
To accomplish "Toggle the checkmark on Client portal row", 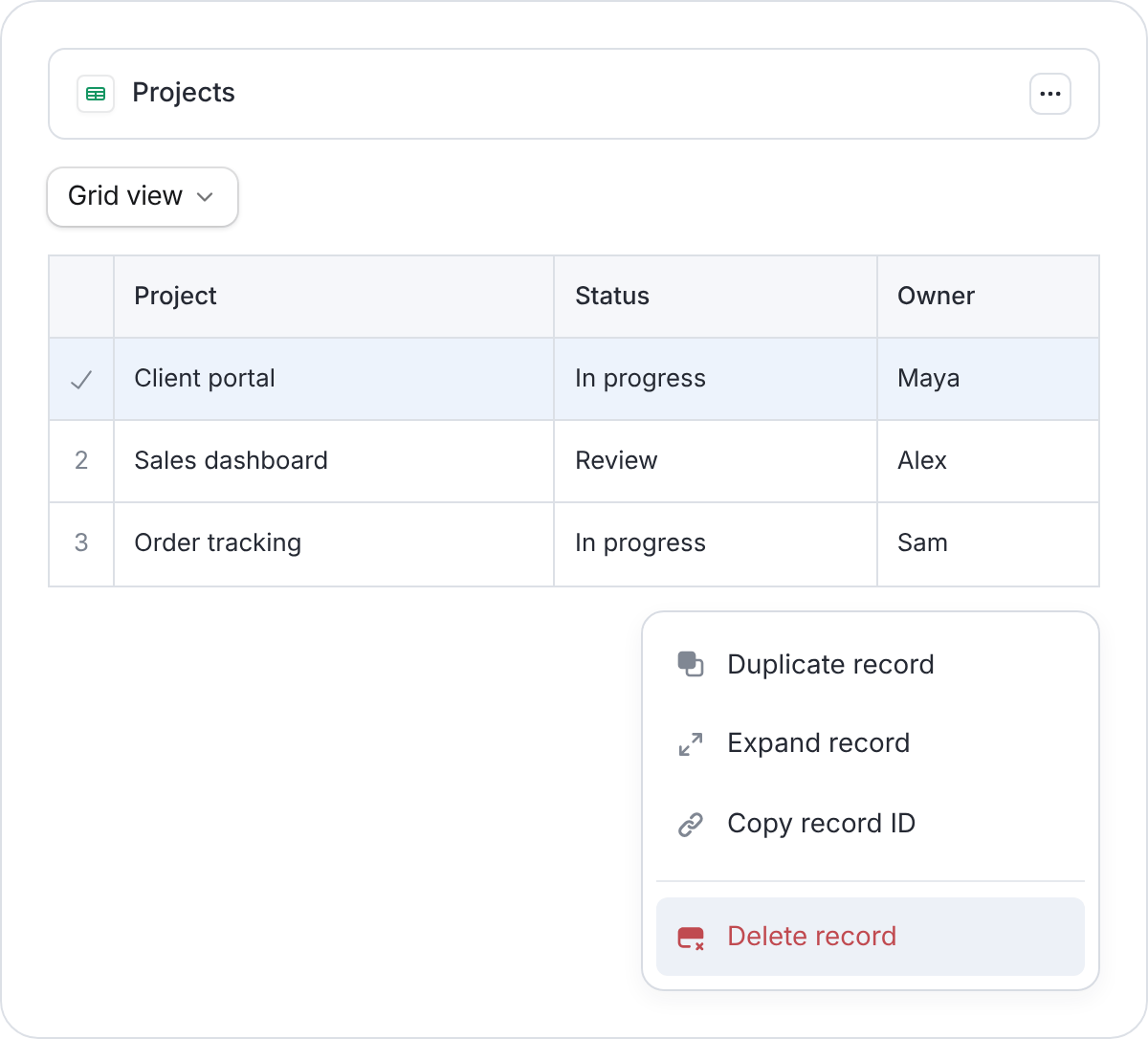I will [x=81, y=380].
